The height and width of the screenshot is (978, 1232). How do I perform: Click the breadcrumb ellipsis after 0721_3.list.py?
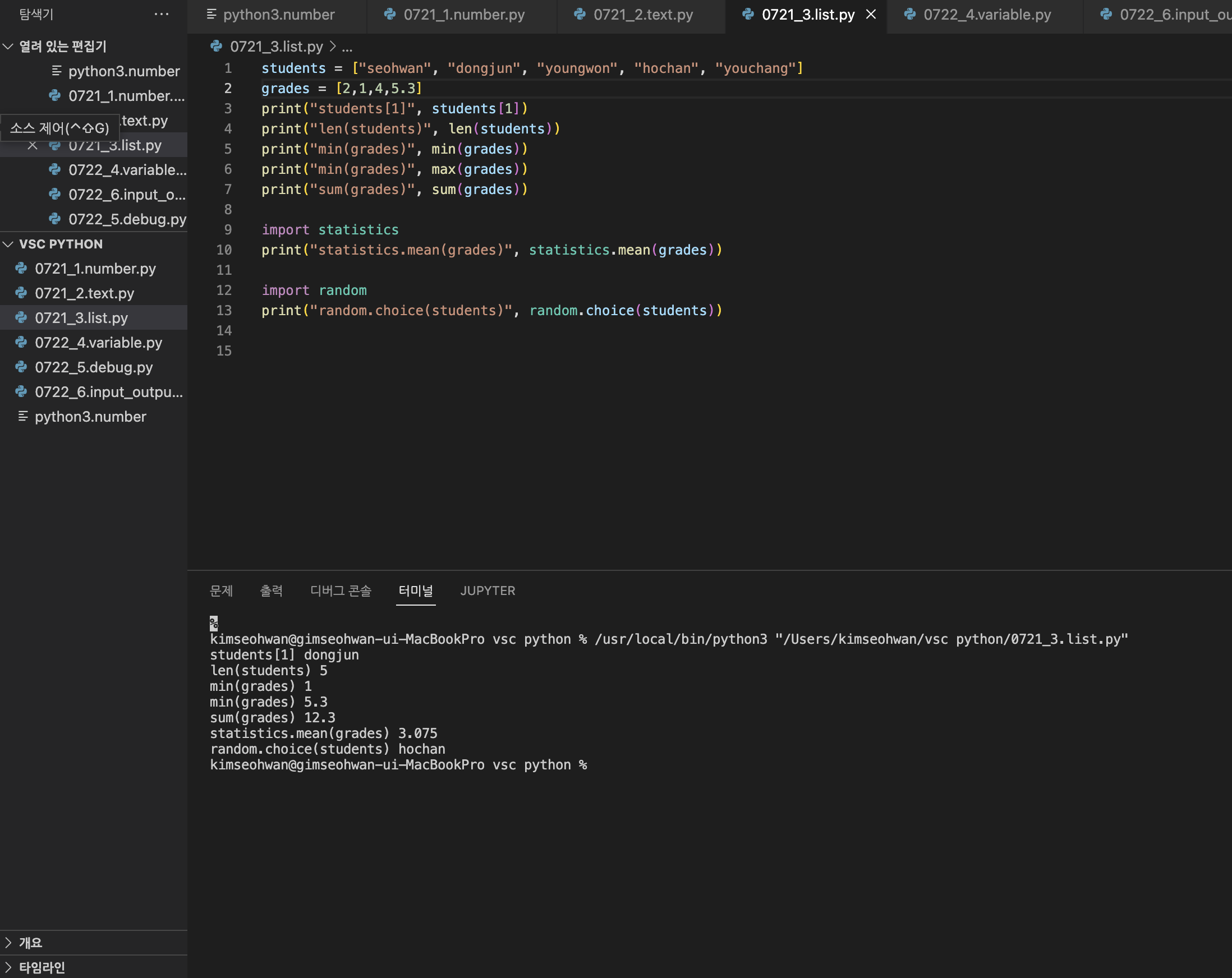[x=347, y=47]
